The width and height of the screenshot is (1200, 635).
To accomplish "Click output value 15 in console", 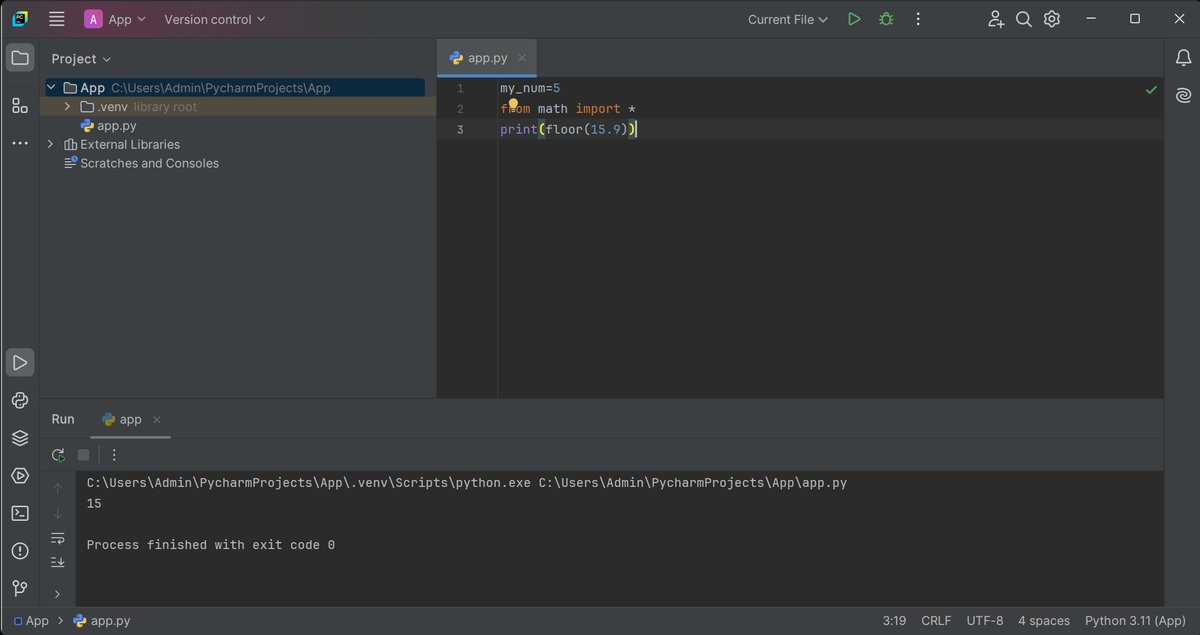I will tap(94, 504).
